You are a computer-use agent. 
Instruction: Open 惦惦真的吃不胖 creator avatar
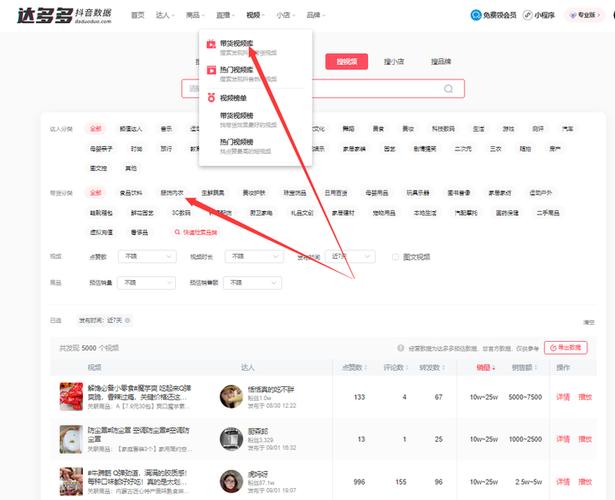tap(231, 396)
